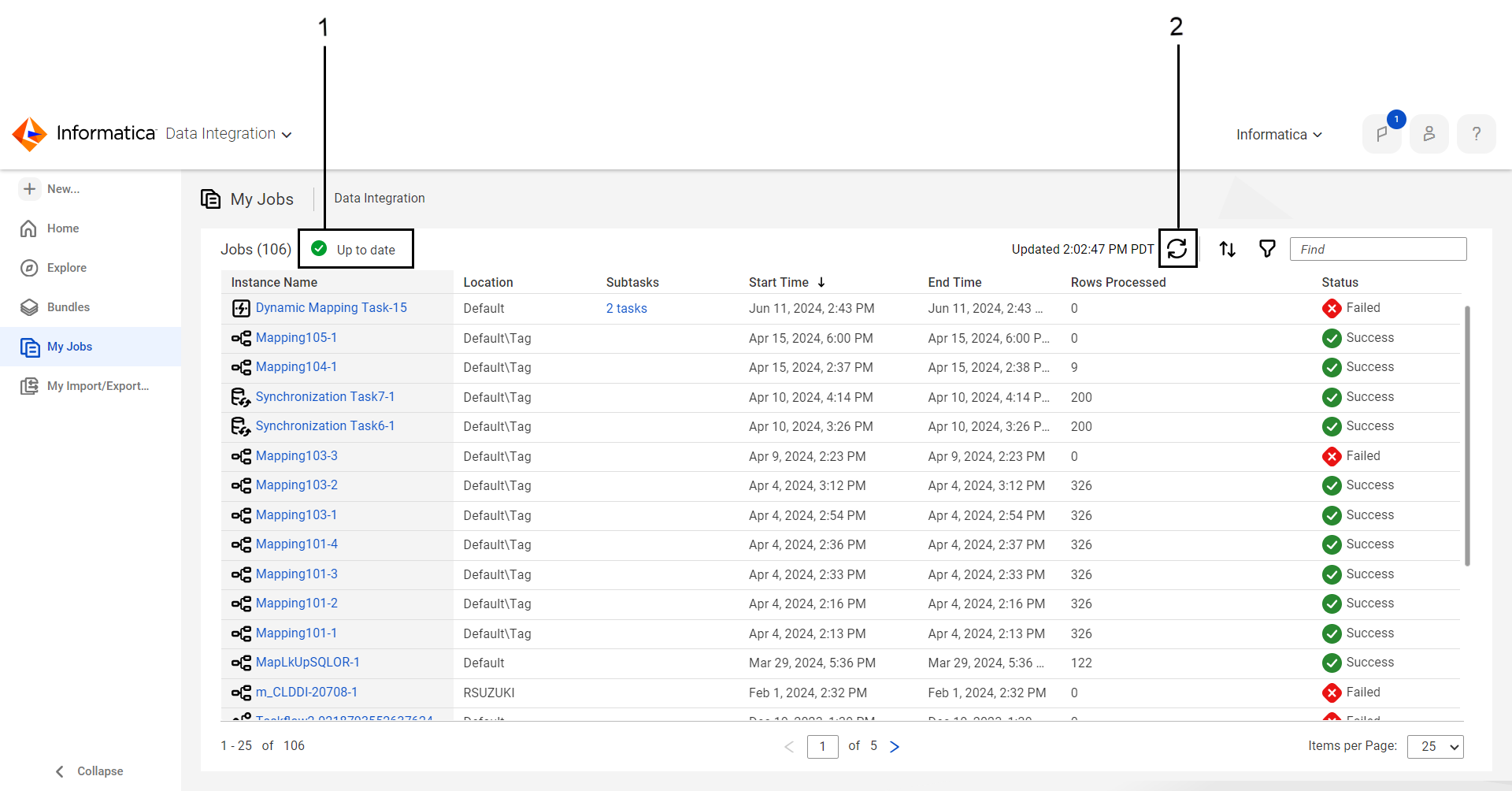Open Mapping101-1 job
The height and width of the screenshot is (791, 1512).
click(x=296, y=633)
